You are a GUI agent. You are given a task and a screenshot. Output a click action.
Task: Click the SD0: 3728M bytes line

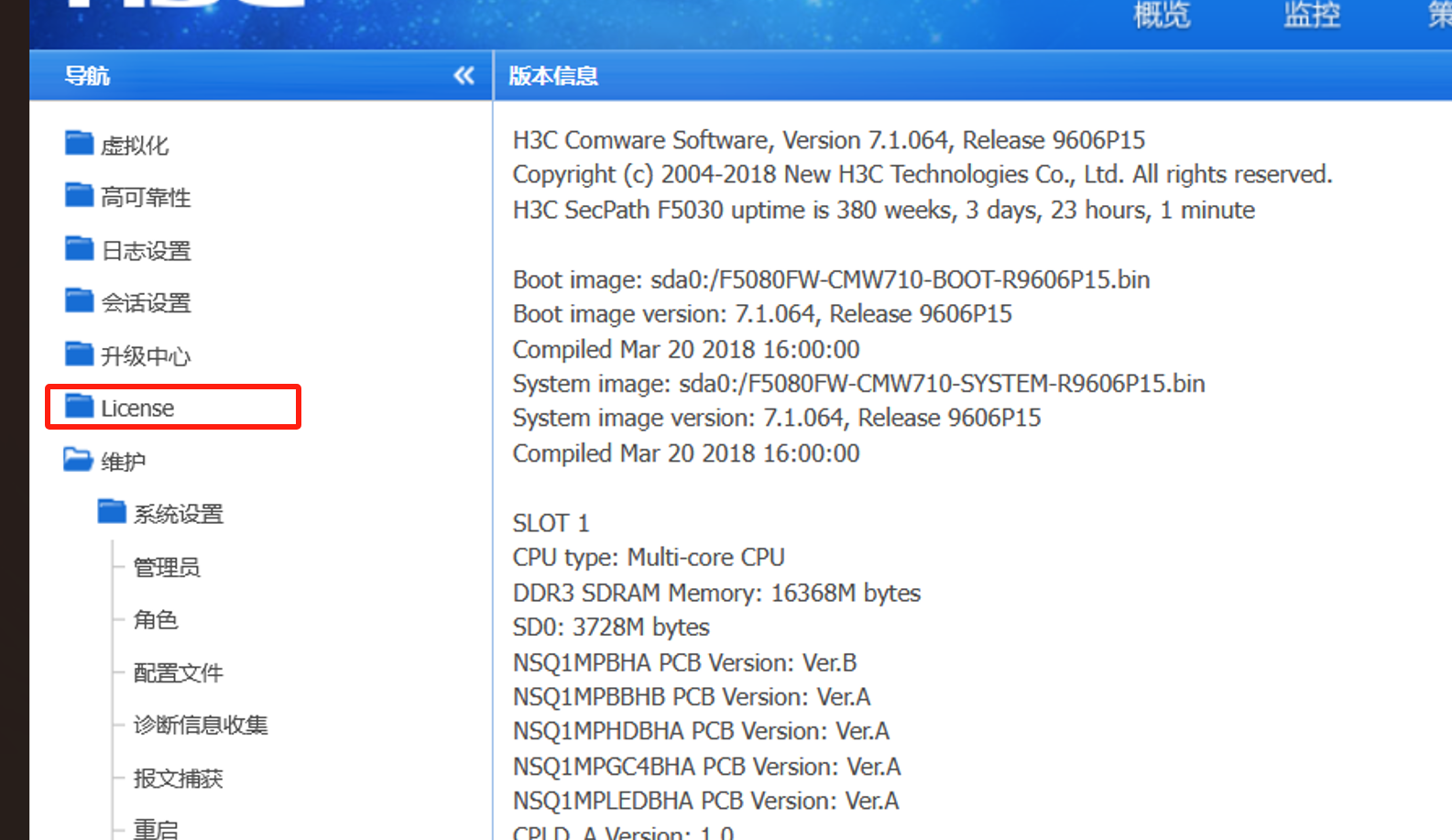(612, 627)
